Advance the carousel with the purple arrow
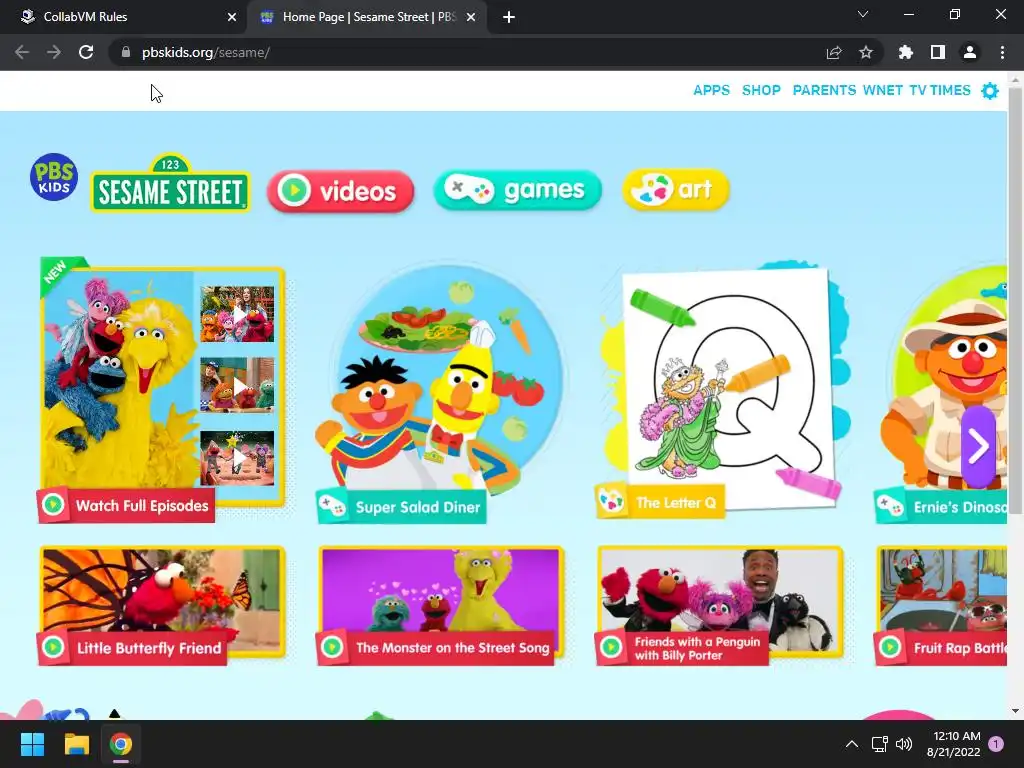Image resolution: width=1024 pixels, height=768 pixels. click(x=978, y=447)
